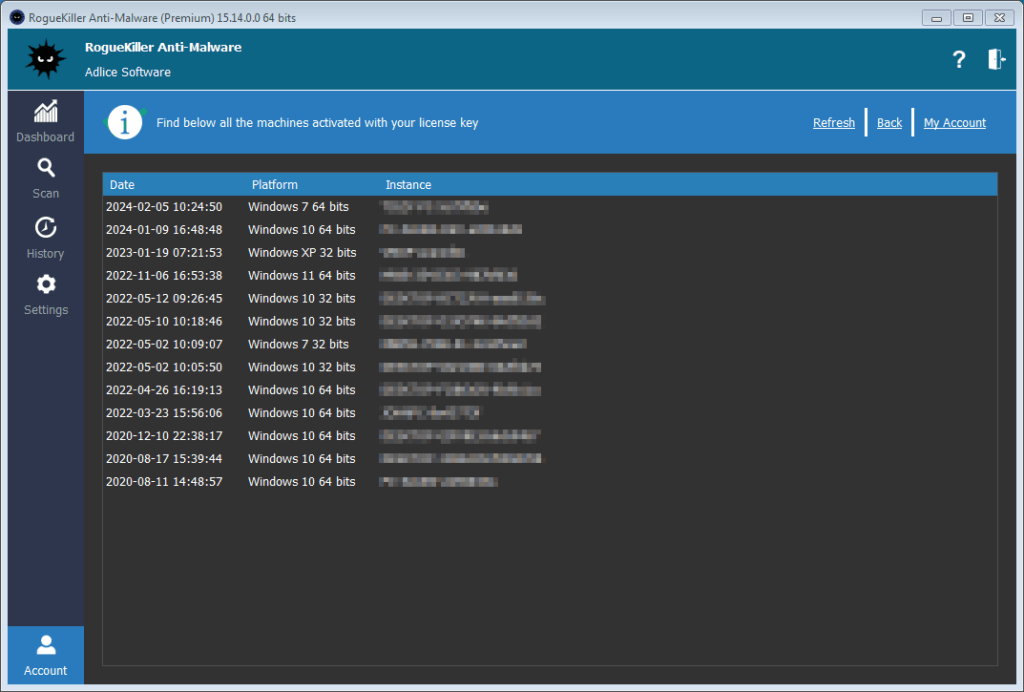This screenshot has width=1024, height=692.
Task: Sort by the Date column header
Action: click(x=122, y=185)
